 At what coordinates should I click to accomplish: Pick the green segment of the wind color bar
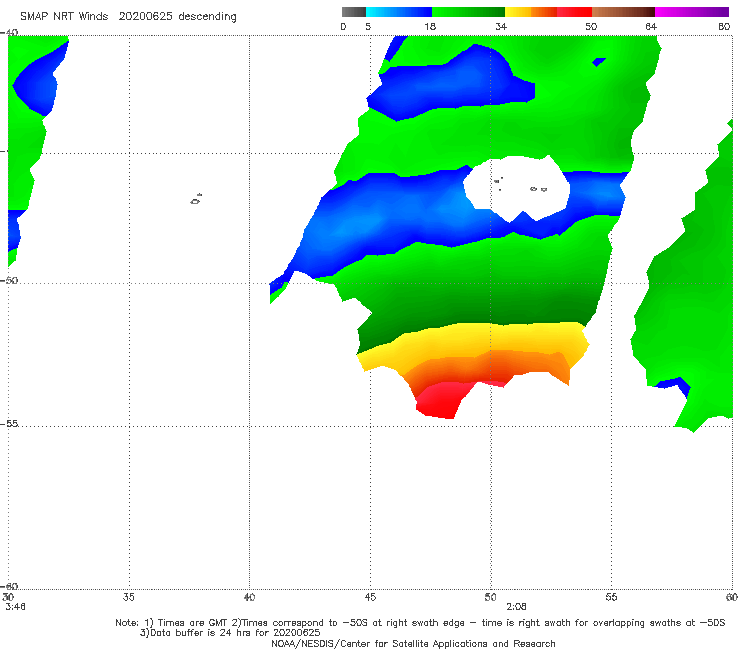pyautogui.click(x=468, y=12)
